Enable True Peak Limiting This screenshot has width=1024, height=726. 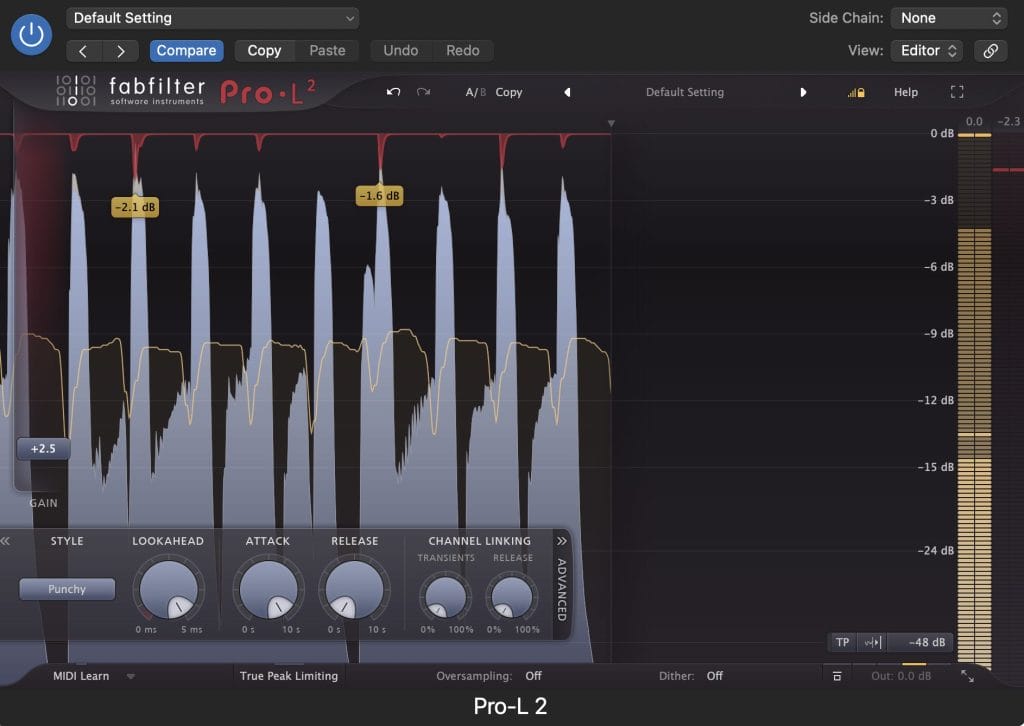288,676
